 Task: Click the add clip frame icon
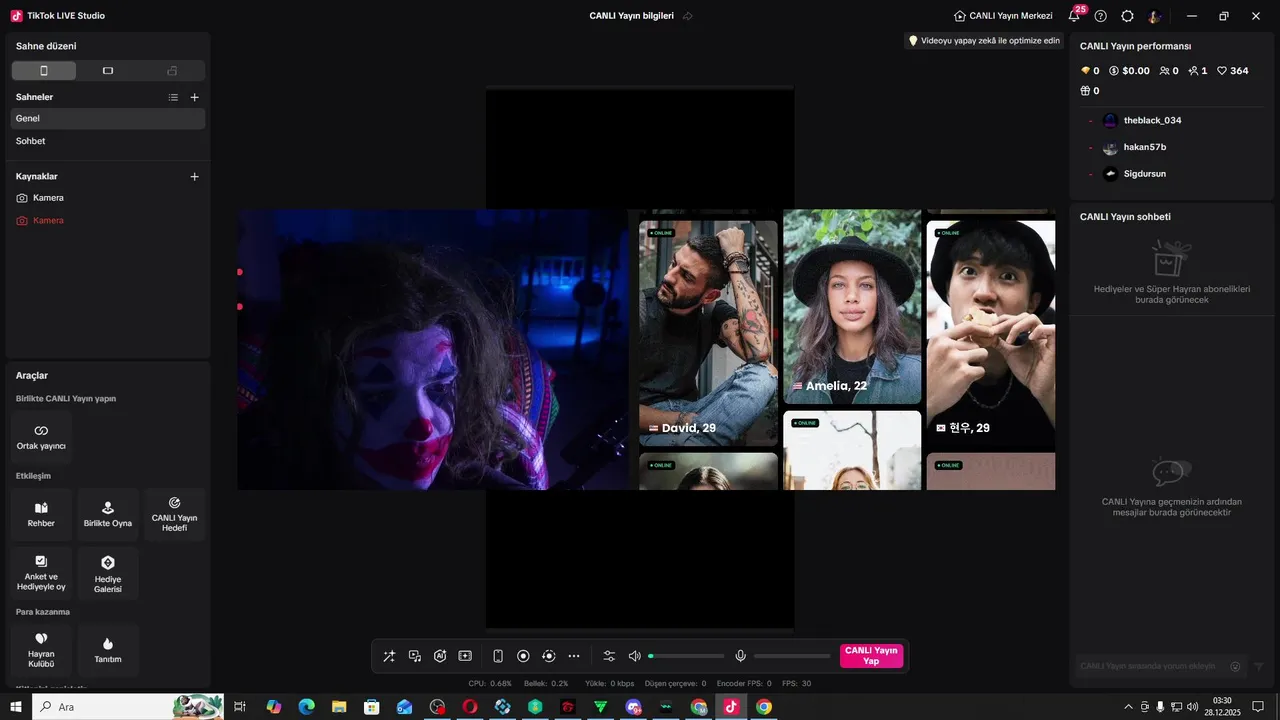click(x=465, y=656)
